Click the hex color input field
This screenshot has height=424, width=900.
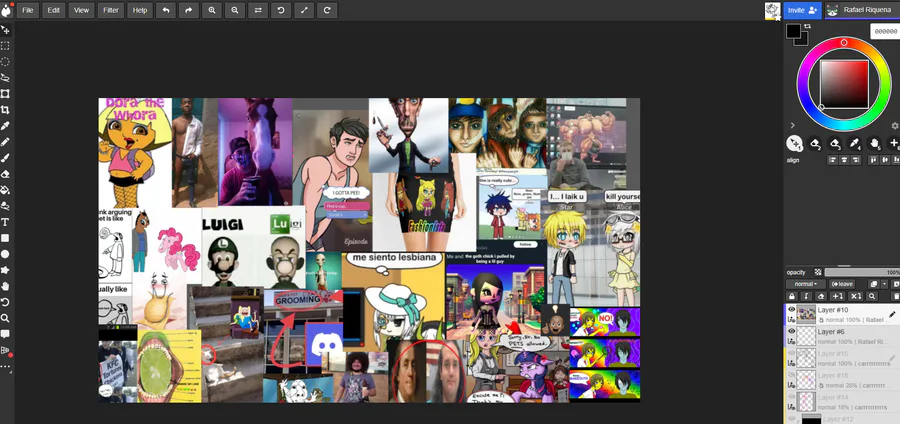coord(885,32)
